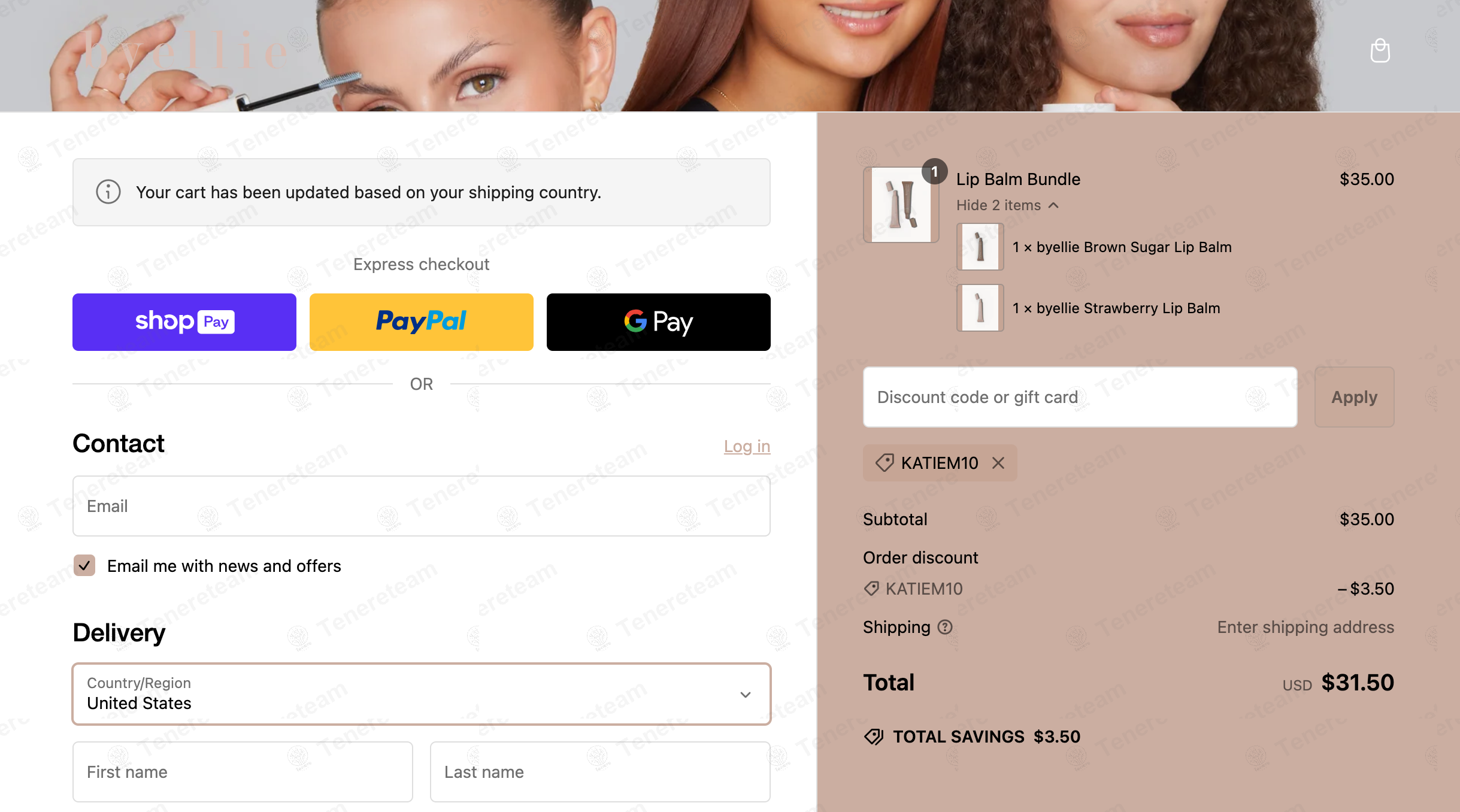Click the KATIEM10 tag icon chip
The height and width of the screenshot is (812, 1460).
pyautogui.click(x=885, y=463)
